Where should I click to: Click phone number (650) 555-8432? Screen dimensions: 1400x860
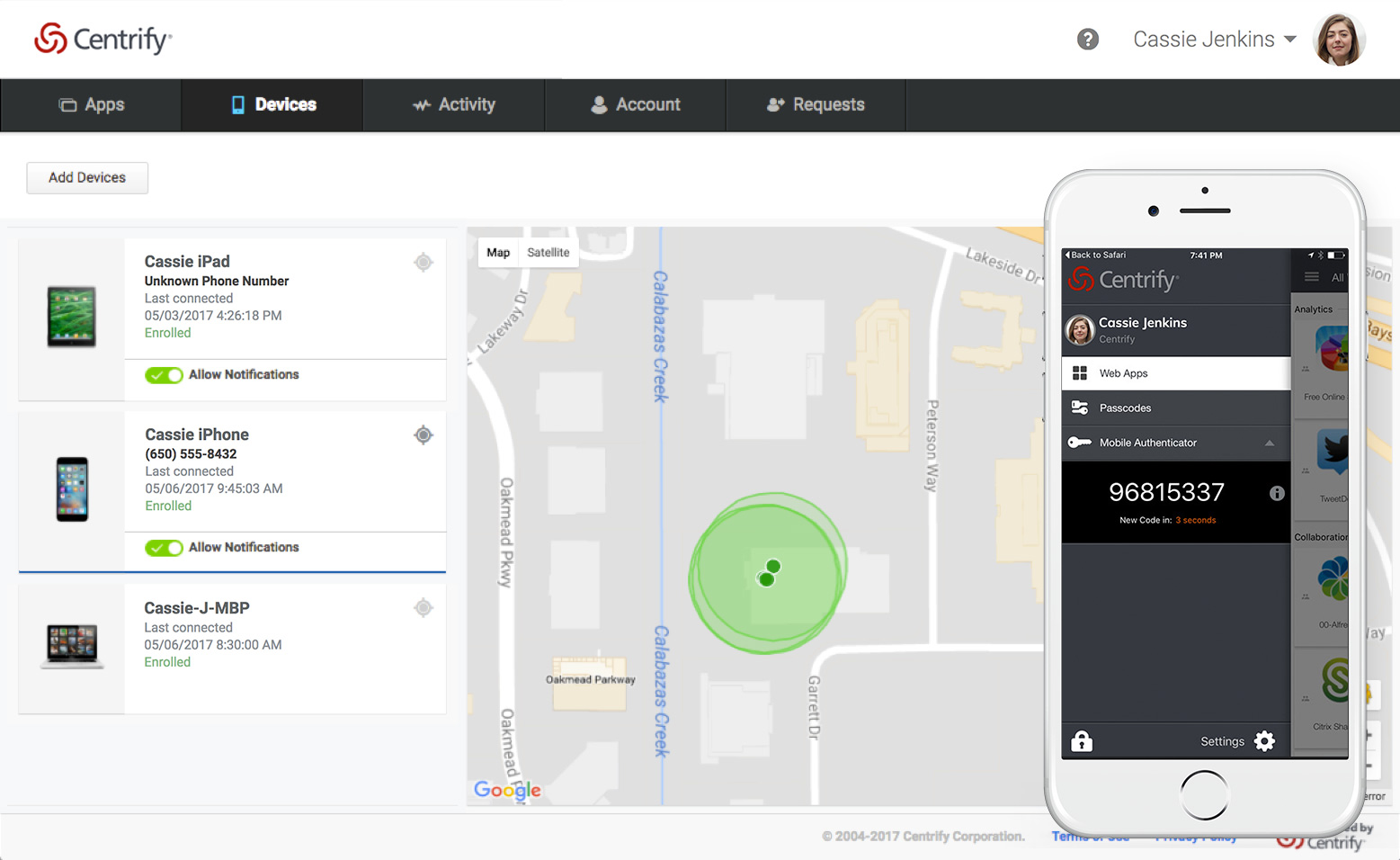point(191,454)
